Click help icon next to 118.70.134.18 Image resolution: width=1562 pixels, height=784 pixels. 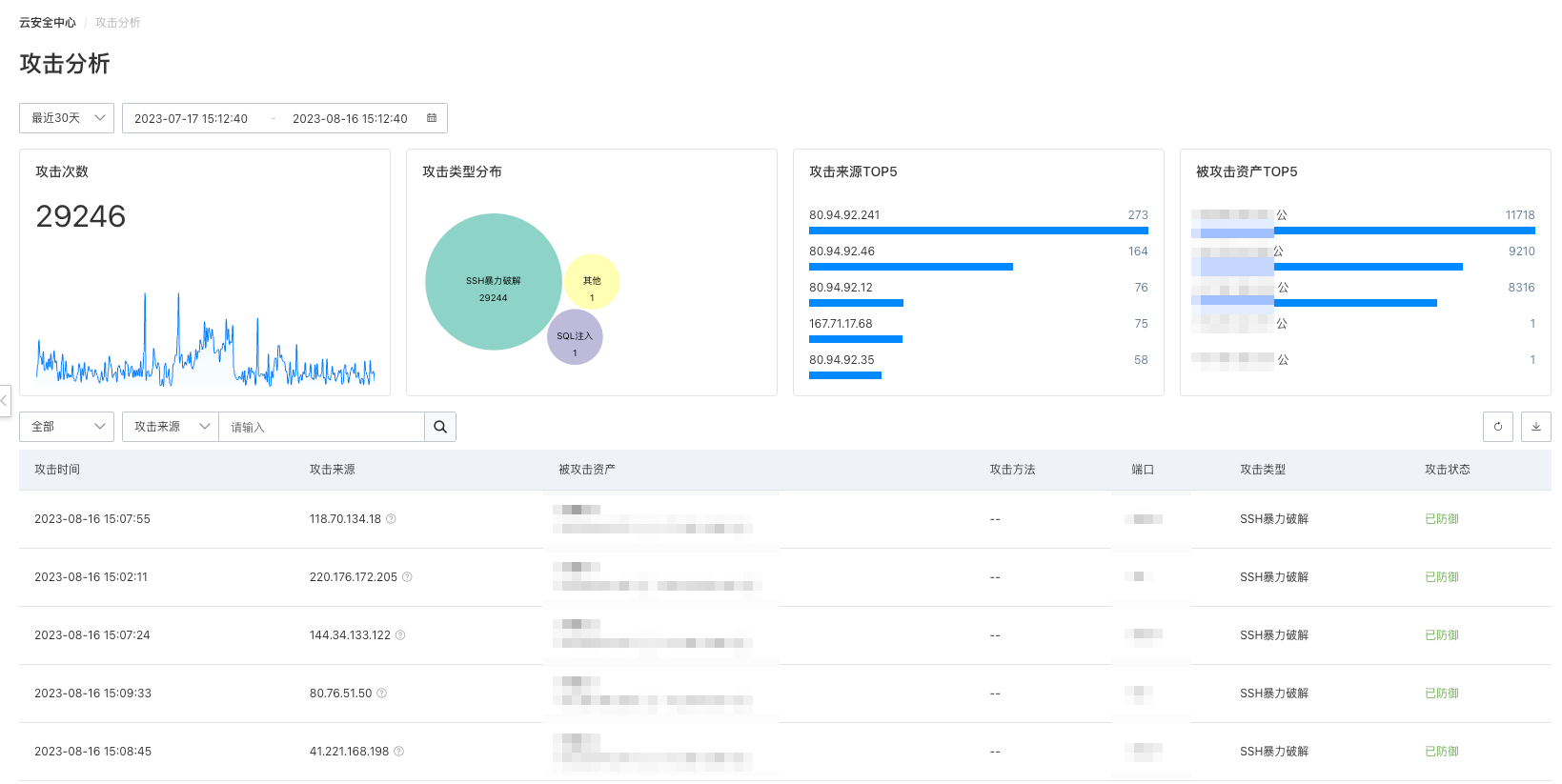391,519
